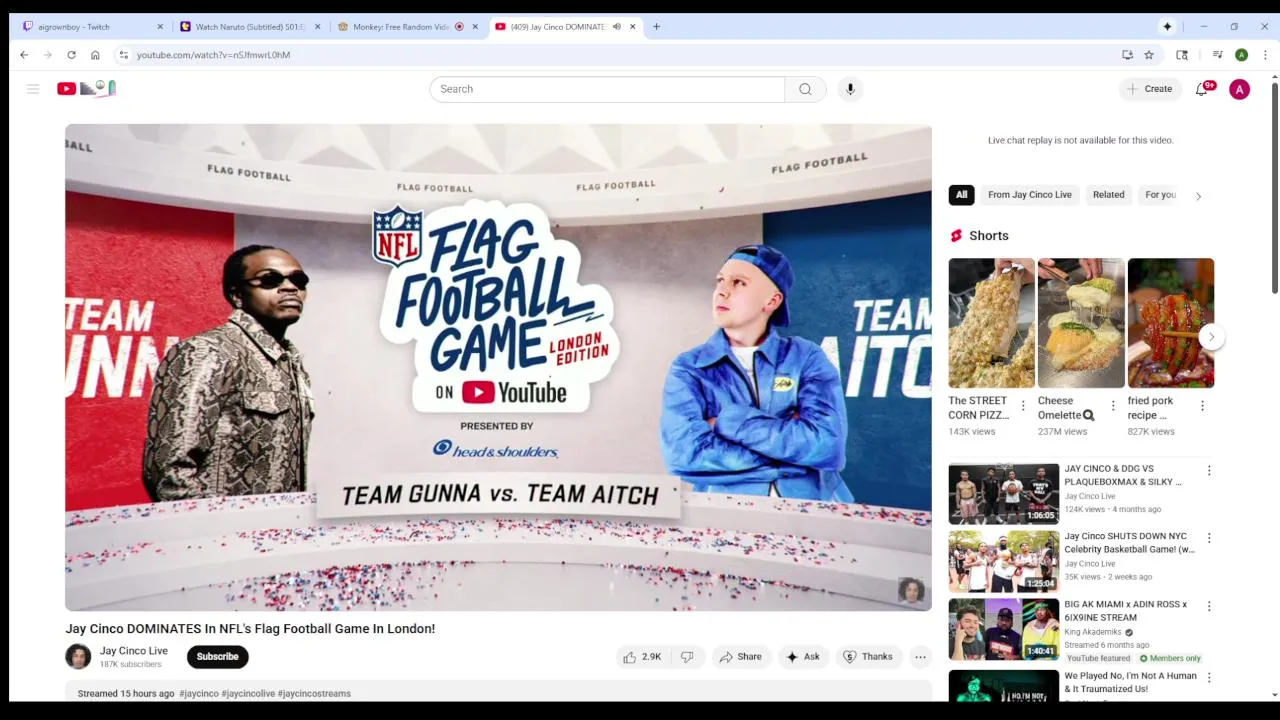Open menu for We Played No video
This screenshot has height=720, width=1280.
[x=1209, y=677]
